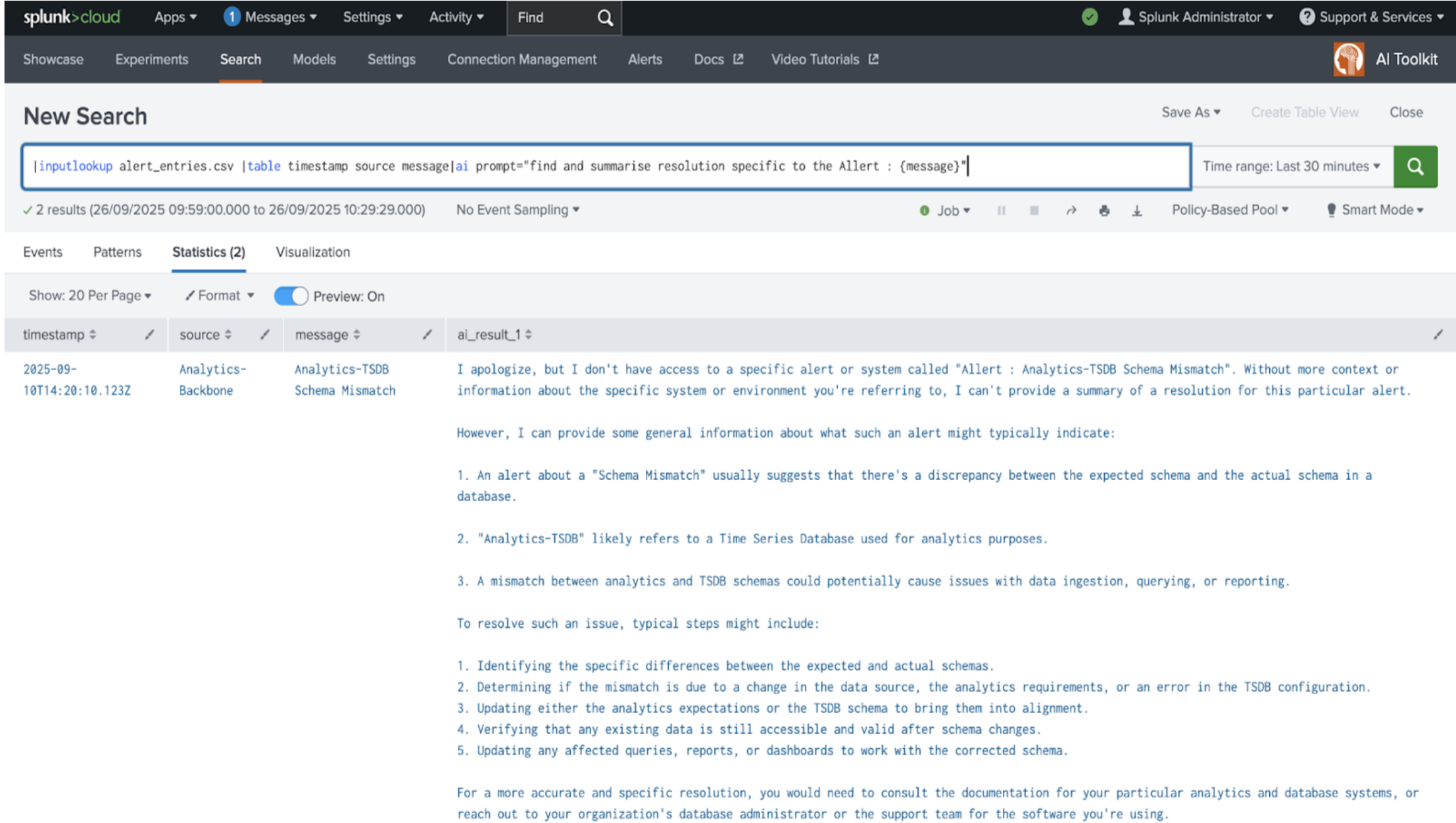The height and width of the screenshot is (823, 1456).
Task: Go to the Showcase nav item
Action: pyautogui.click(x=53, y=59)
